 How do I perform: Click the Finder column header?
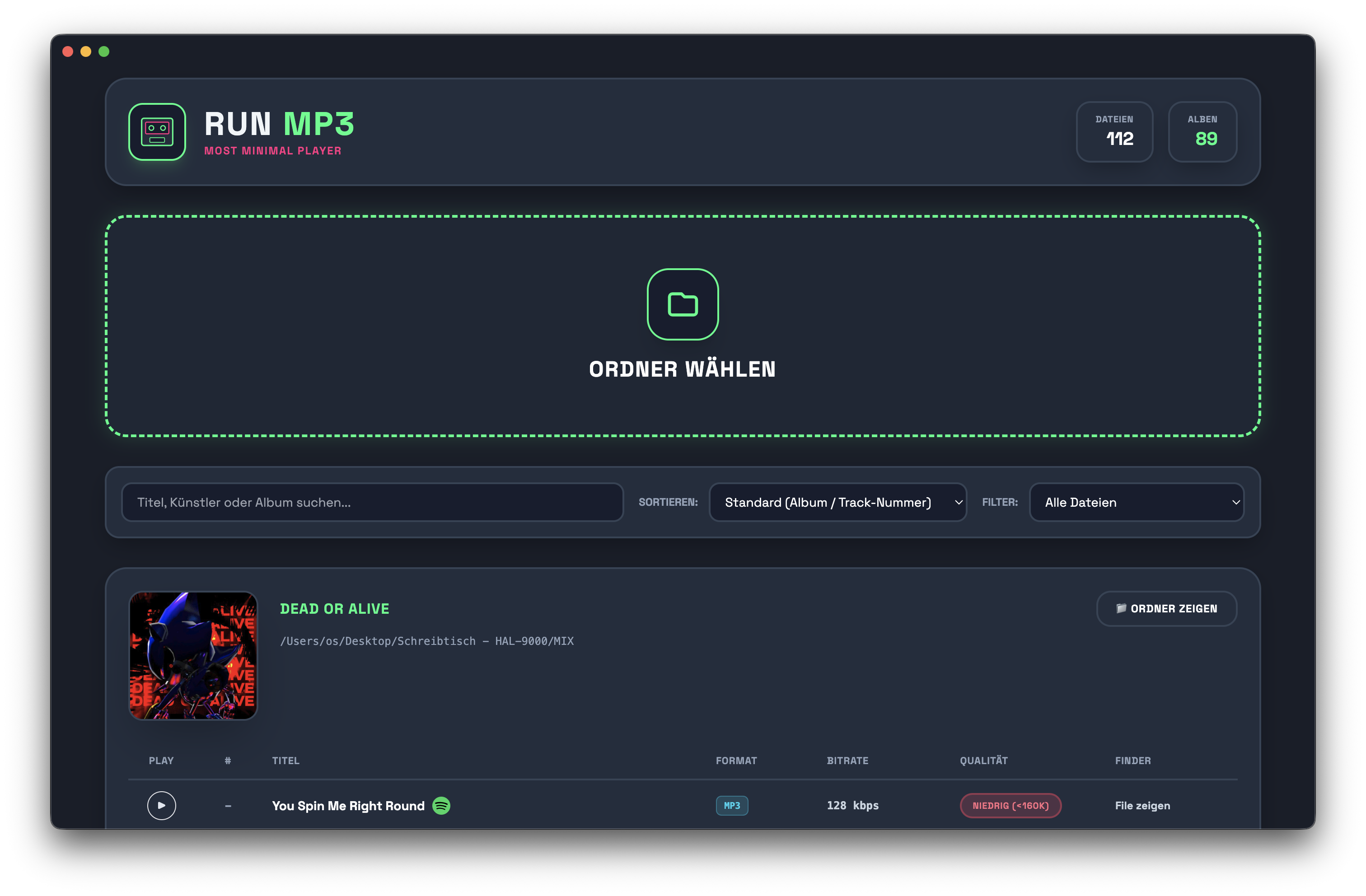tap(1132, 761)
